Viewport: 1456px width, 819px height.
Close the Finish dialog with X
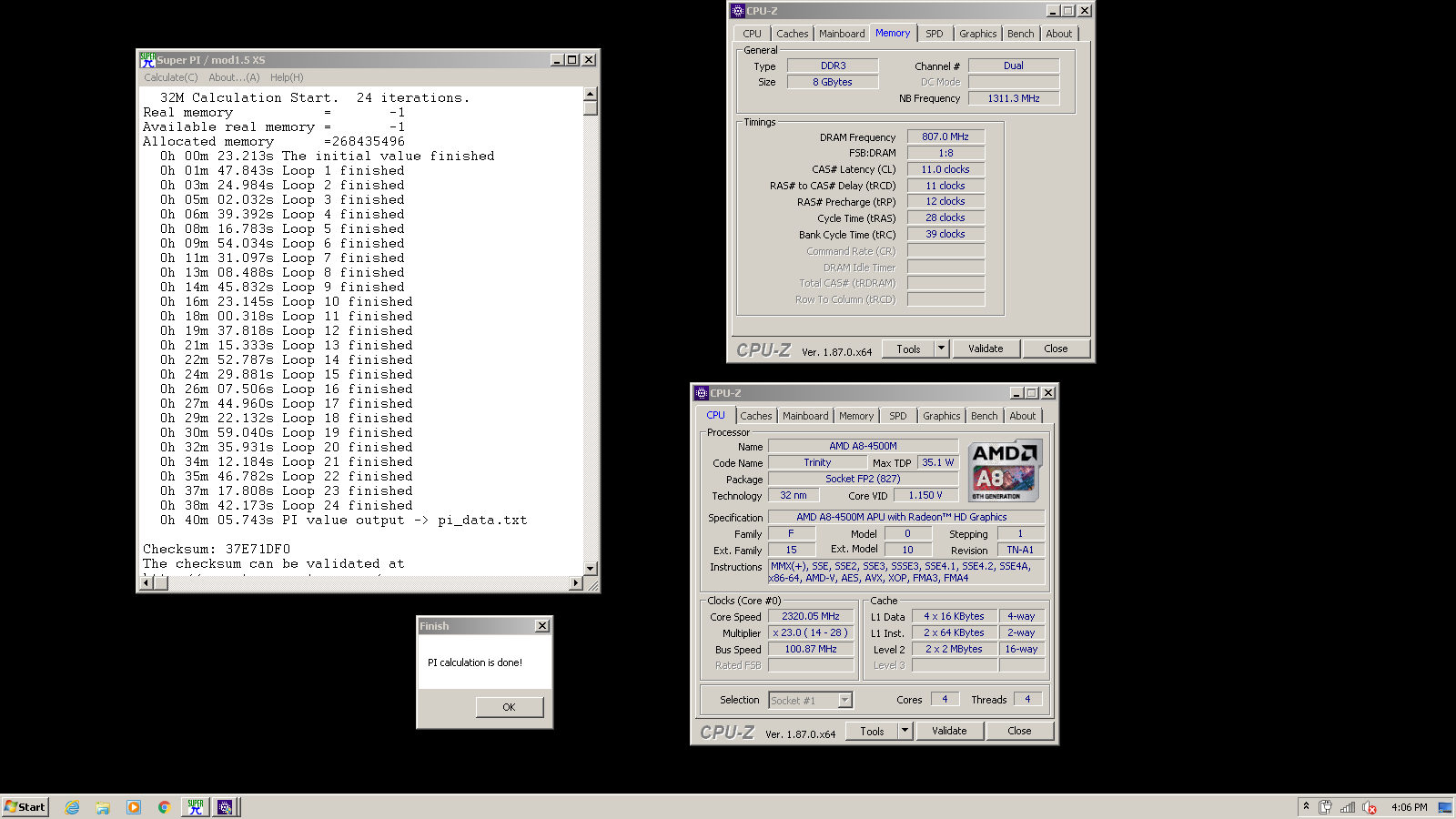pos(542,626)
